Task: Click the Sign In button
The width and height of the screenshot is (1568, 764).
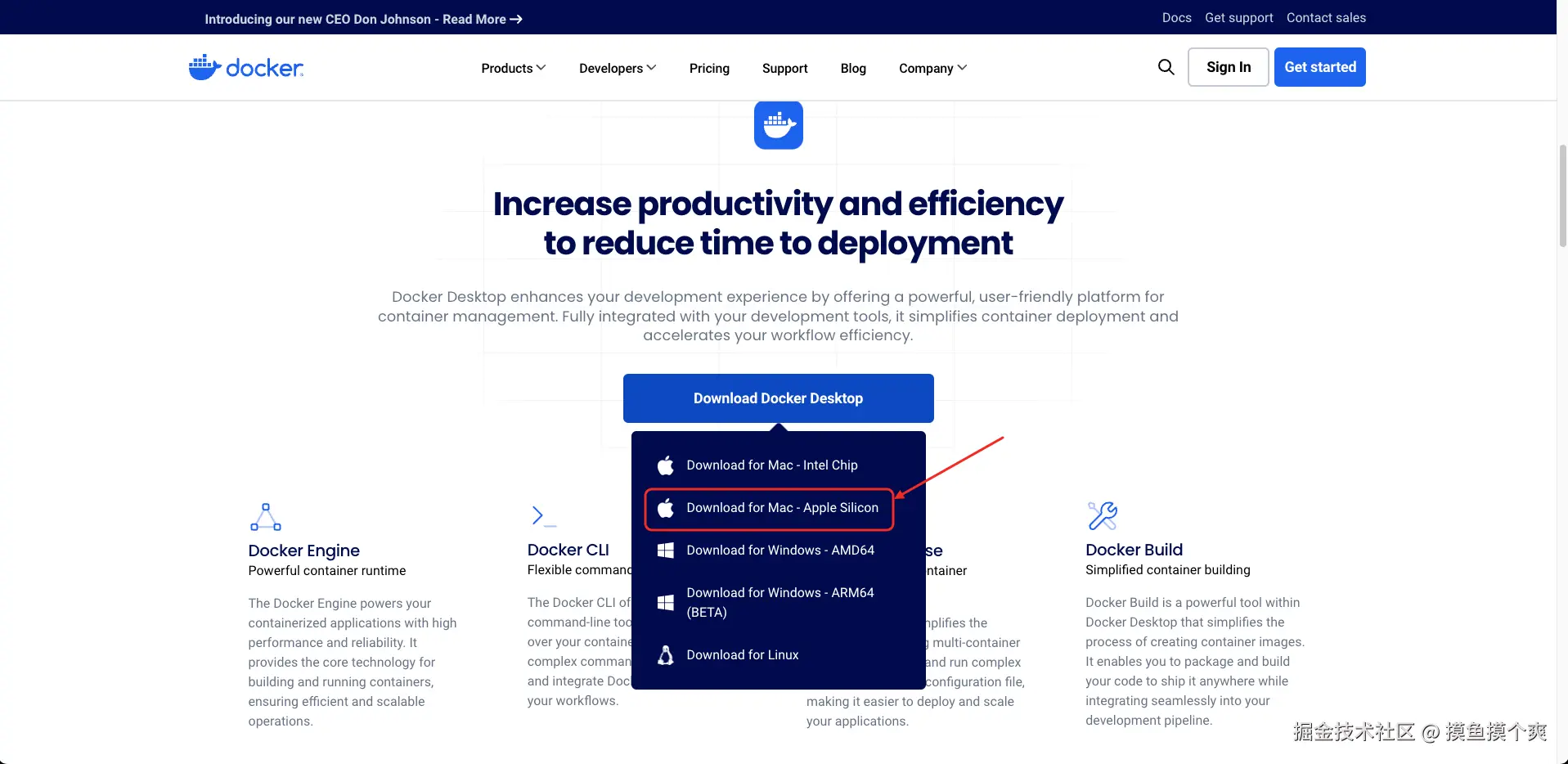Action: tap(1229, 67)
